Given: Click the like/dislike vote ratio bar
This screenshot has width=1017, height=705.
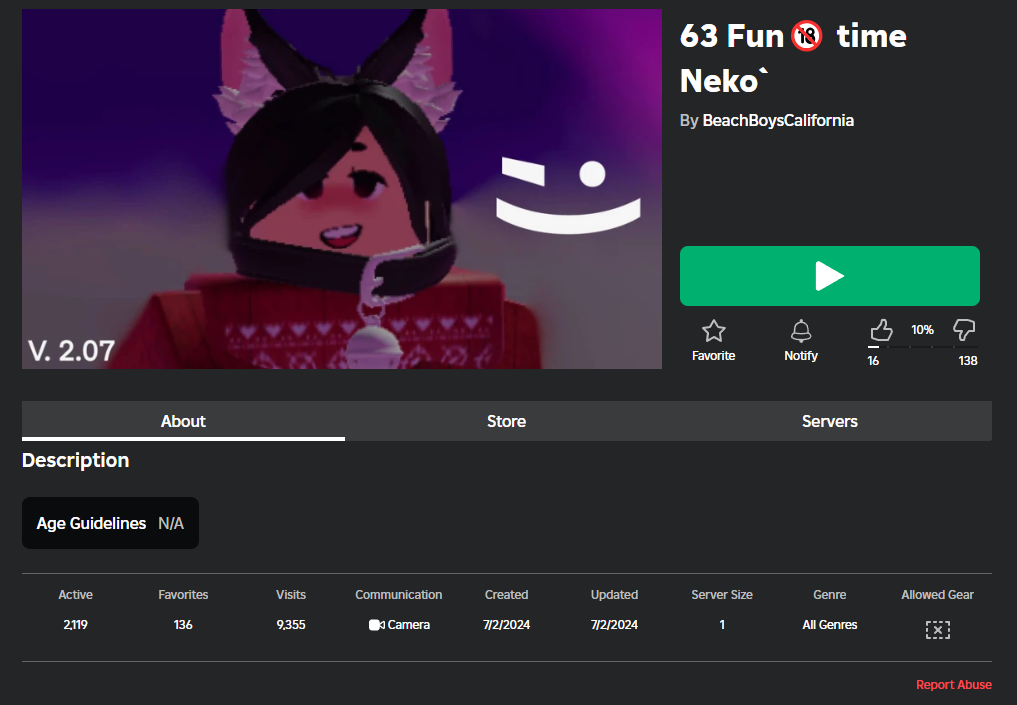Looking at the screenshot, I should pos(921,347).
